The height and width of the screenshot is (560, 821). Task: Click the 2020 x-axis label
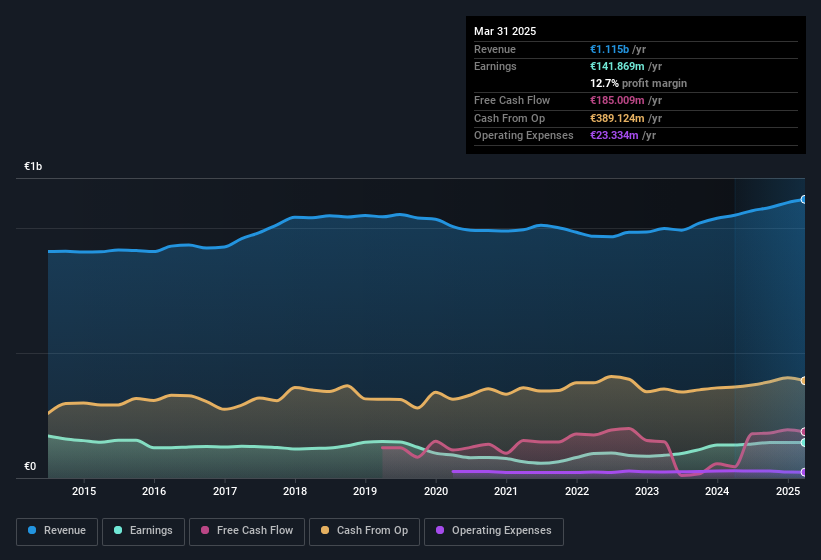[x=436, y=491]
